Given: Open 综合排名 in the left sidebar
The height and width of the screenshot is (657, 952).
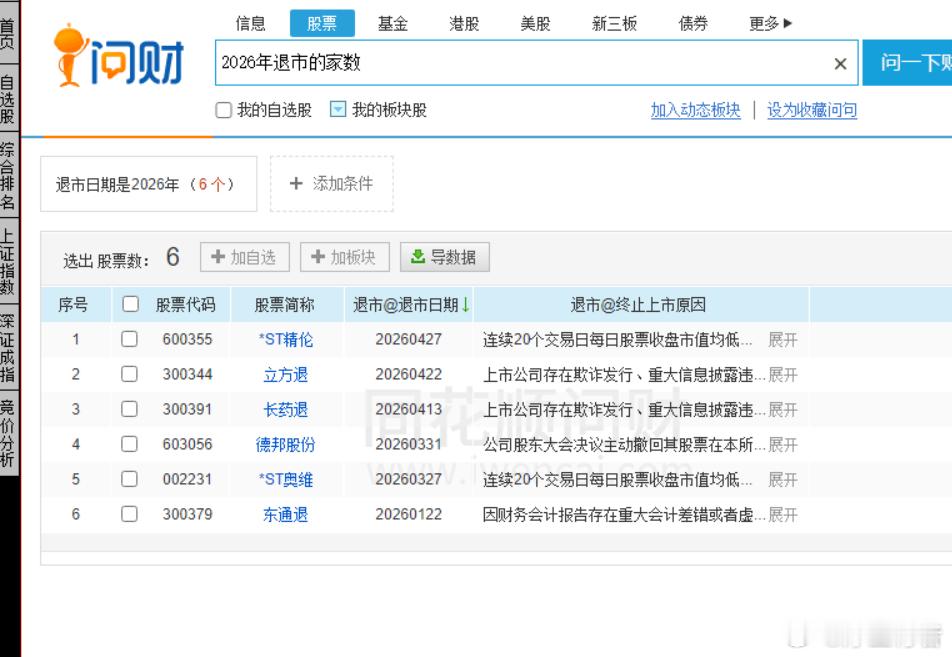Looking at the screenshot, I should point(8,175).
